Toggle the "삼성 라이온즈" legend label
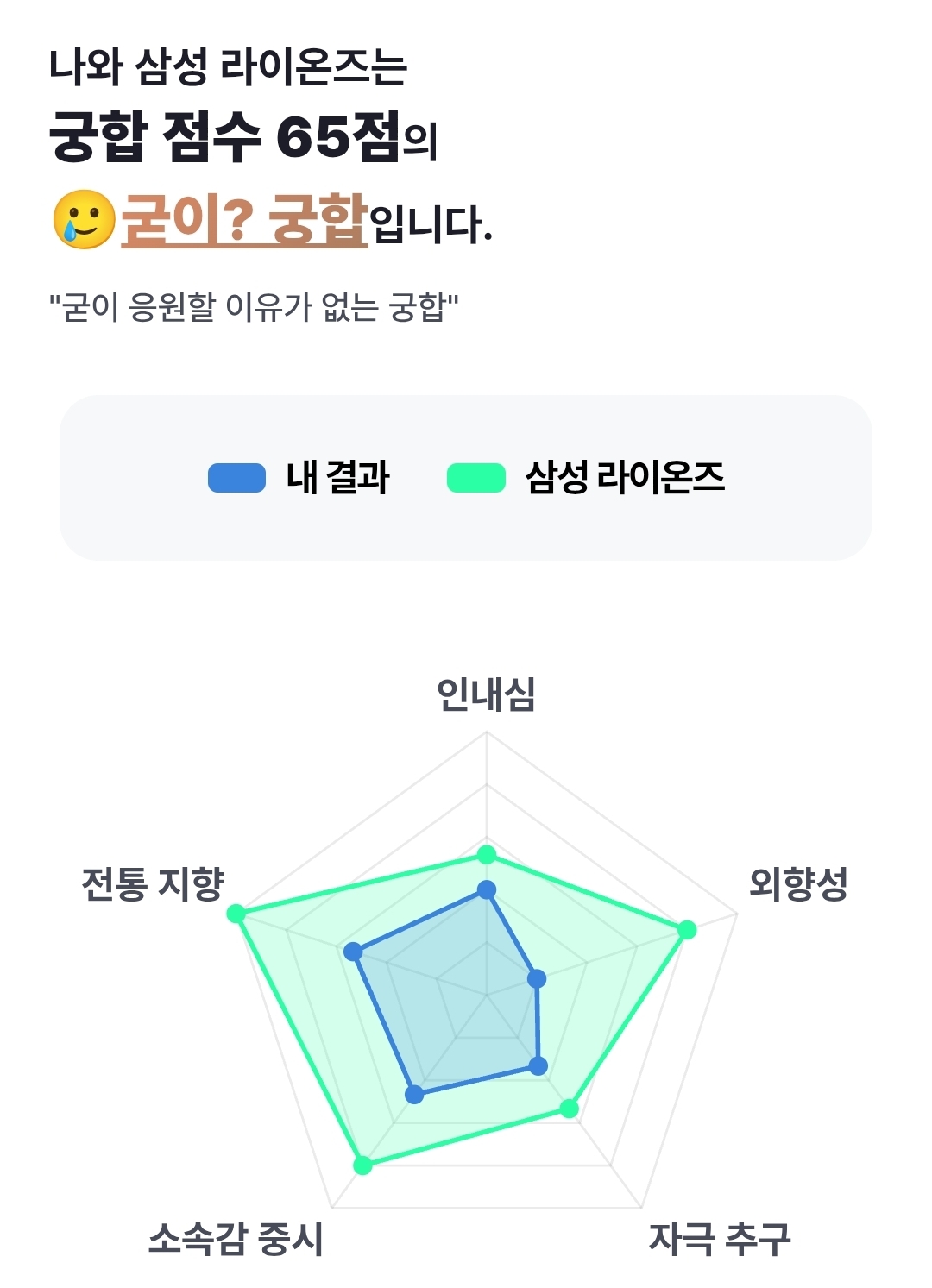 point(625,478)
